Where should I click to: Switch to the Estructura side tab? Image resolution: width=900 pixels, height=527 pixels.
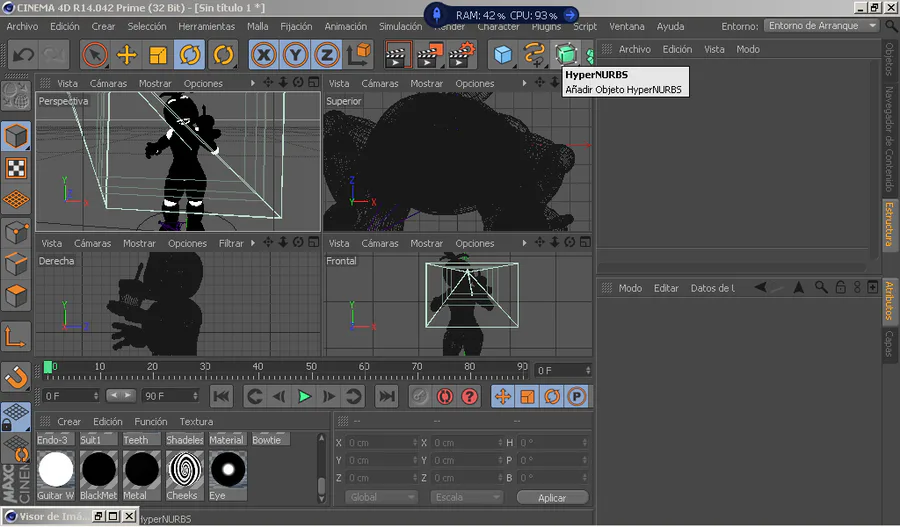coord(888,223)
